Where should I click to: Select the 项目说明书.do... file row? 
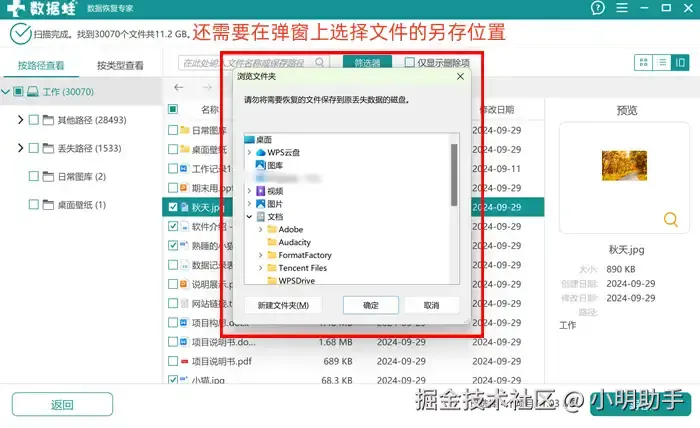[x=353, y=342]
